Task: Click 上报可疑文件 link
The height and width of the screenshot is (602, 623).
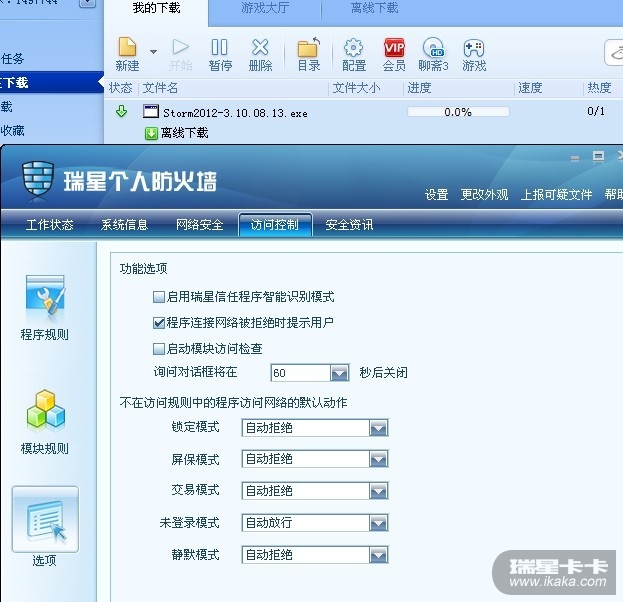Action: coord(556,195)
